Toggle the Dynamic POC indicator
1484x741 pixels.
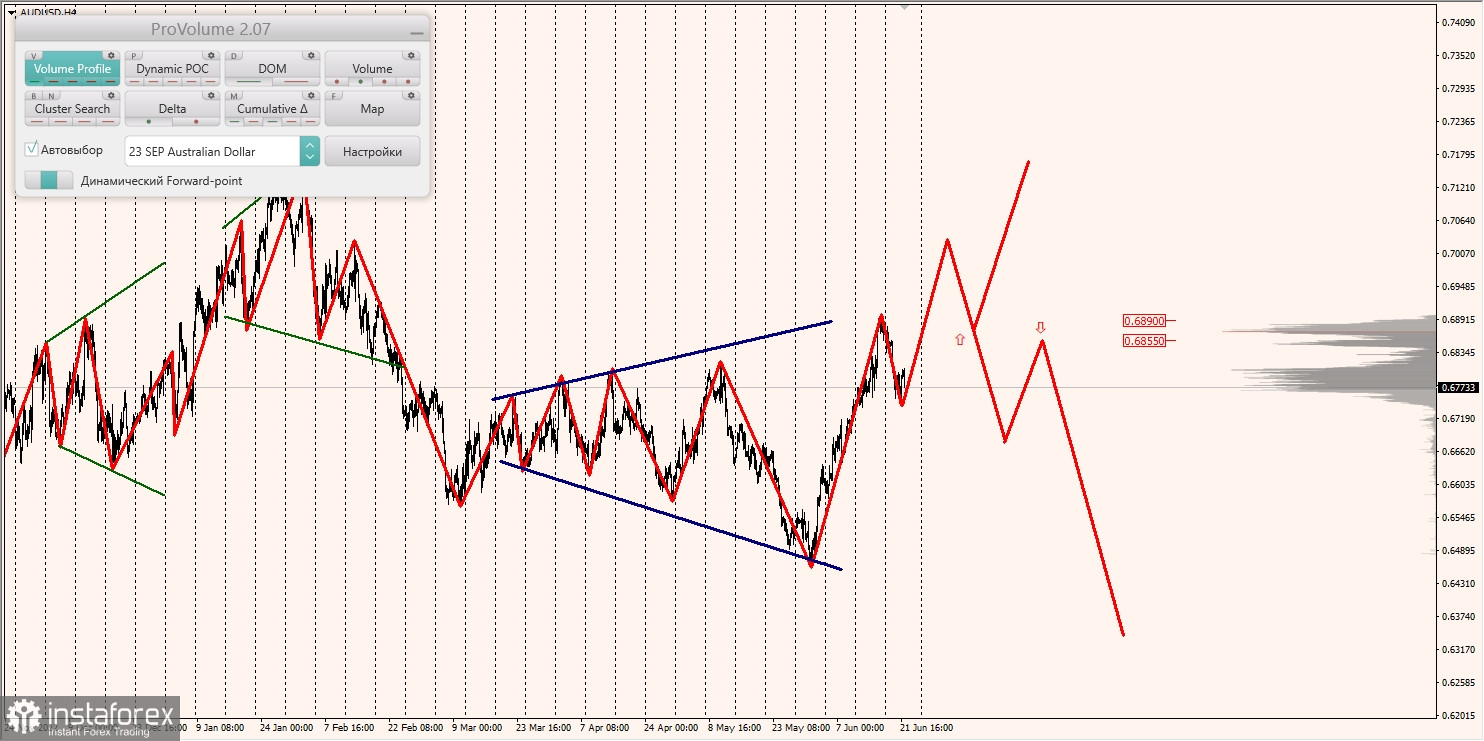(x=172, y=68)
